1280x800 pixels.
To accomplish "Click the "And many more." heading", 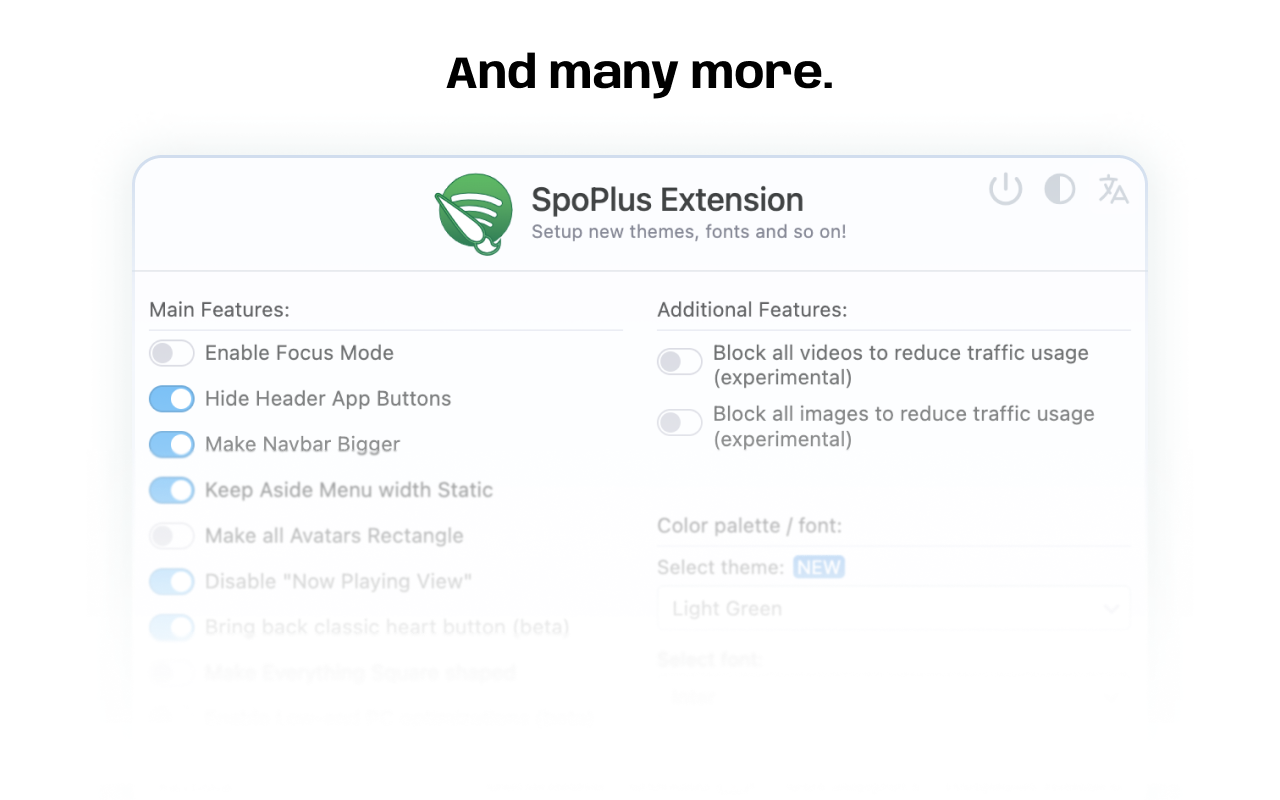I will [639, 72].
